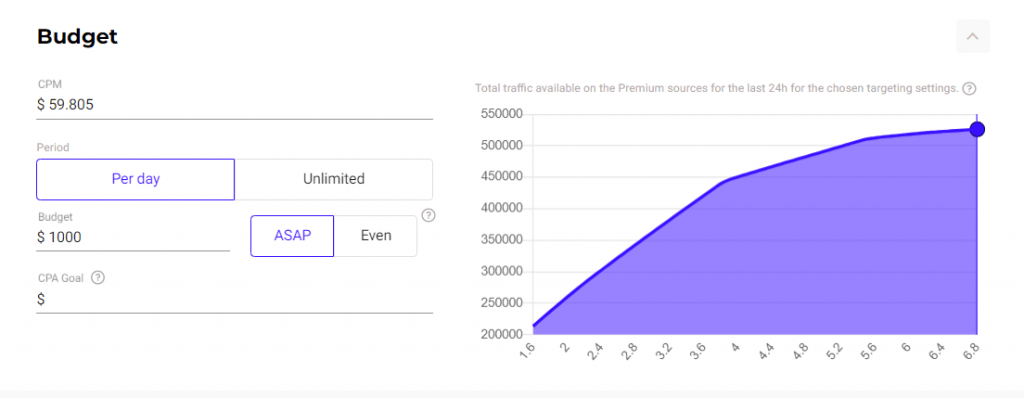The height and width of the screenshot is (398, 1024).
Task: Click the CPA Goal input field
Action: [234, 300]
